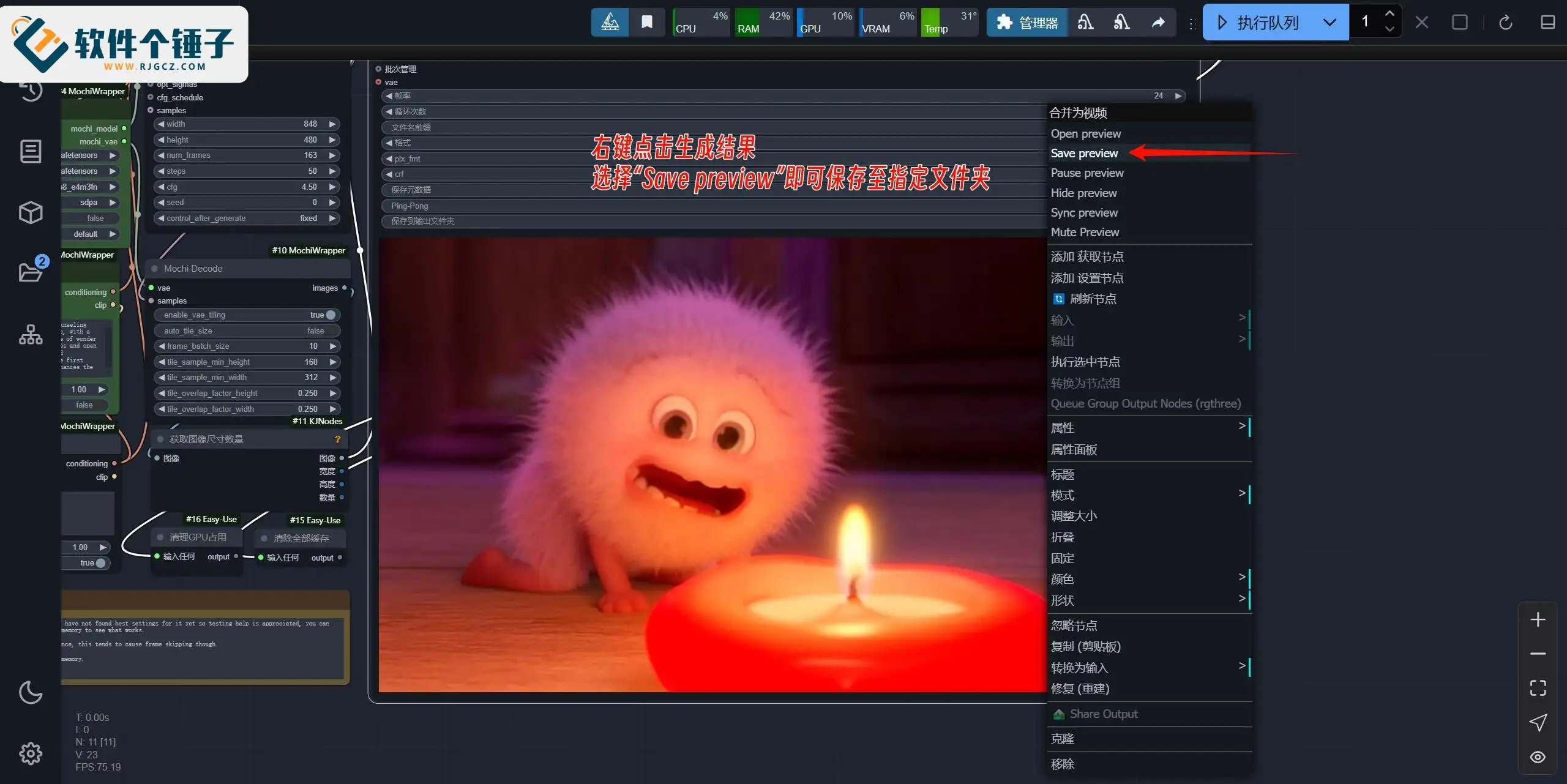Open the history clock icon in sidebar
This screenshot has height=784, width=1567.
coord(31,91)
